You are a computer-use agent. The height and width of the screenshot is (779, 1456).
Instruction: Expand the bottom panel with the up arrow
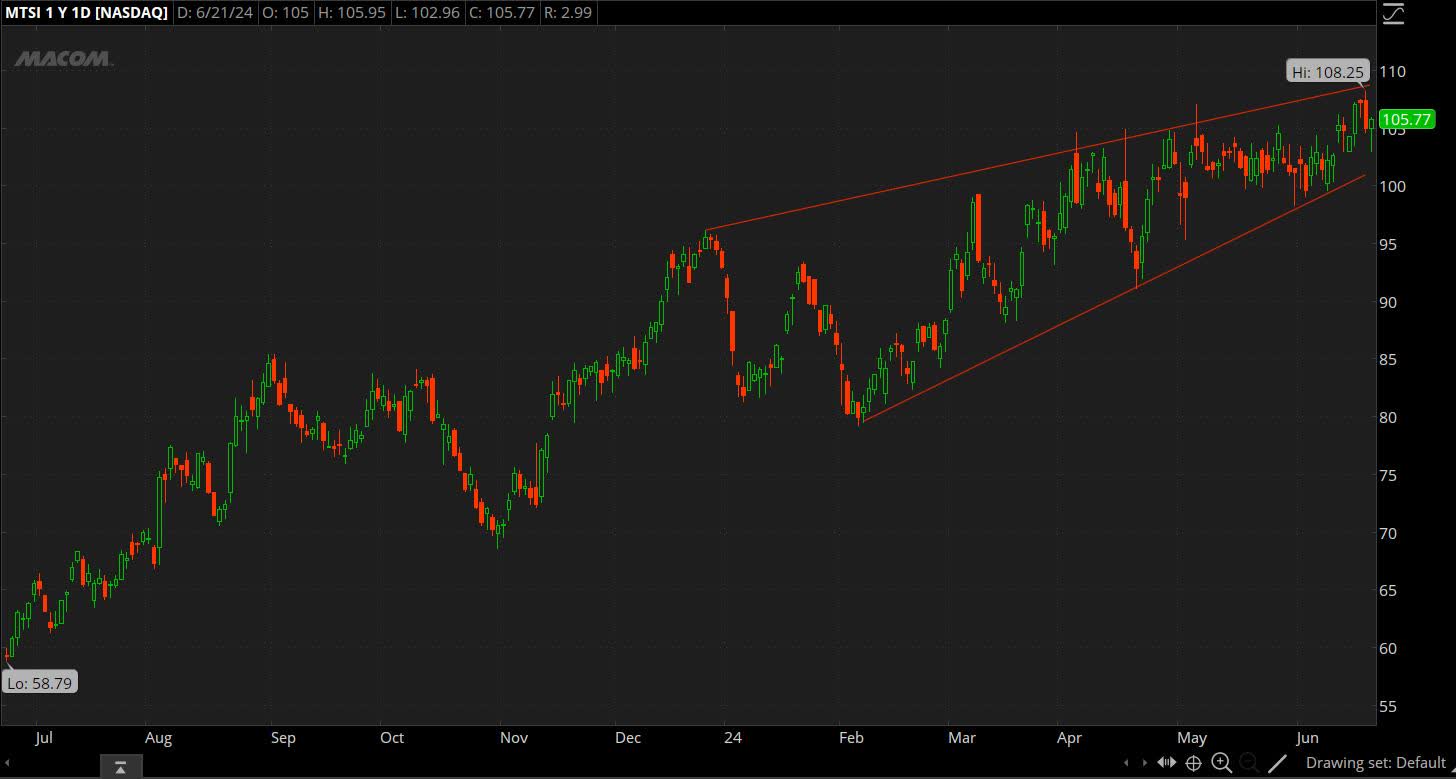point(120,765)
